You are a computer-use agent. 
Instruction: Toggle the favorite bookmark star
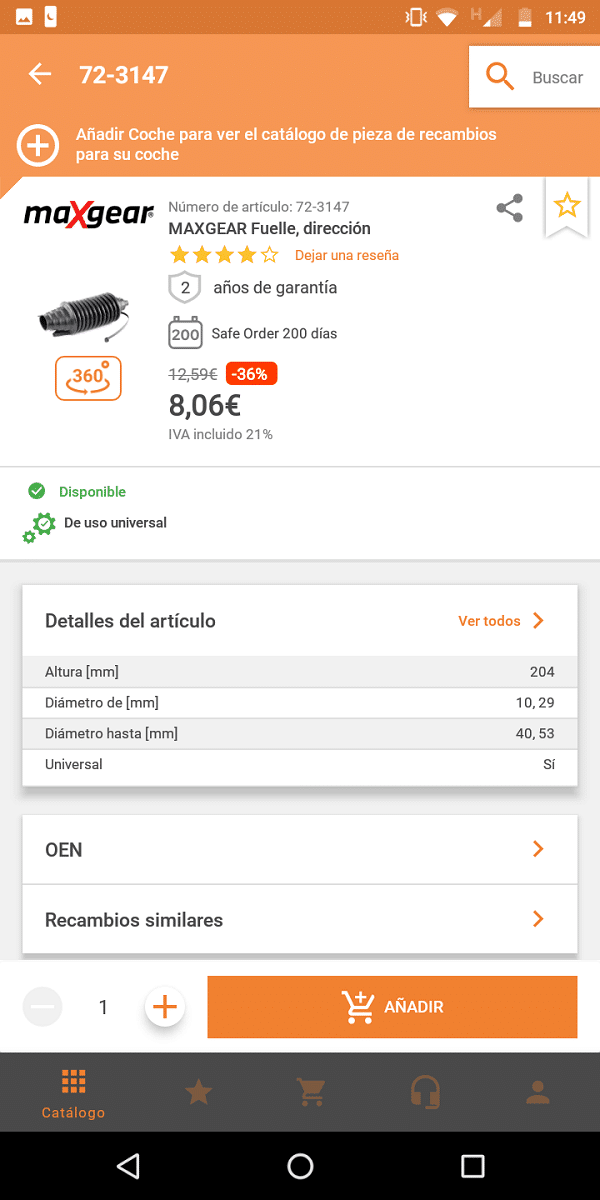pos(567,206)
